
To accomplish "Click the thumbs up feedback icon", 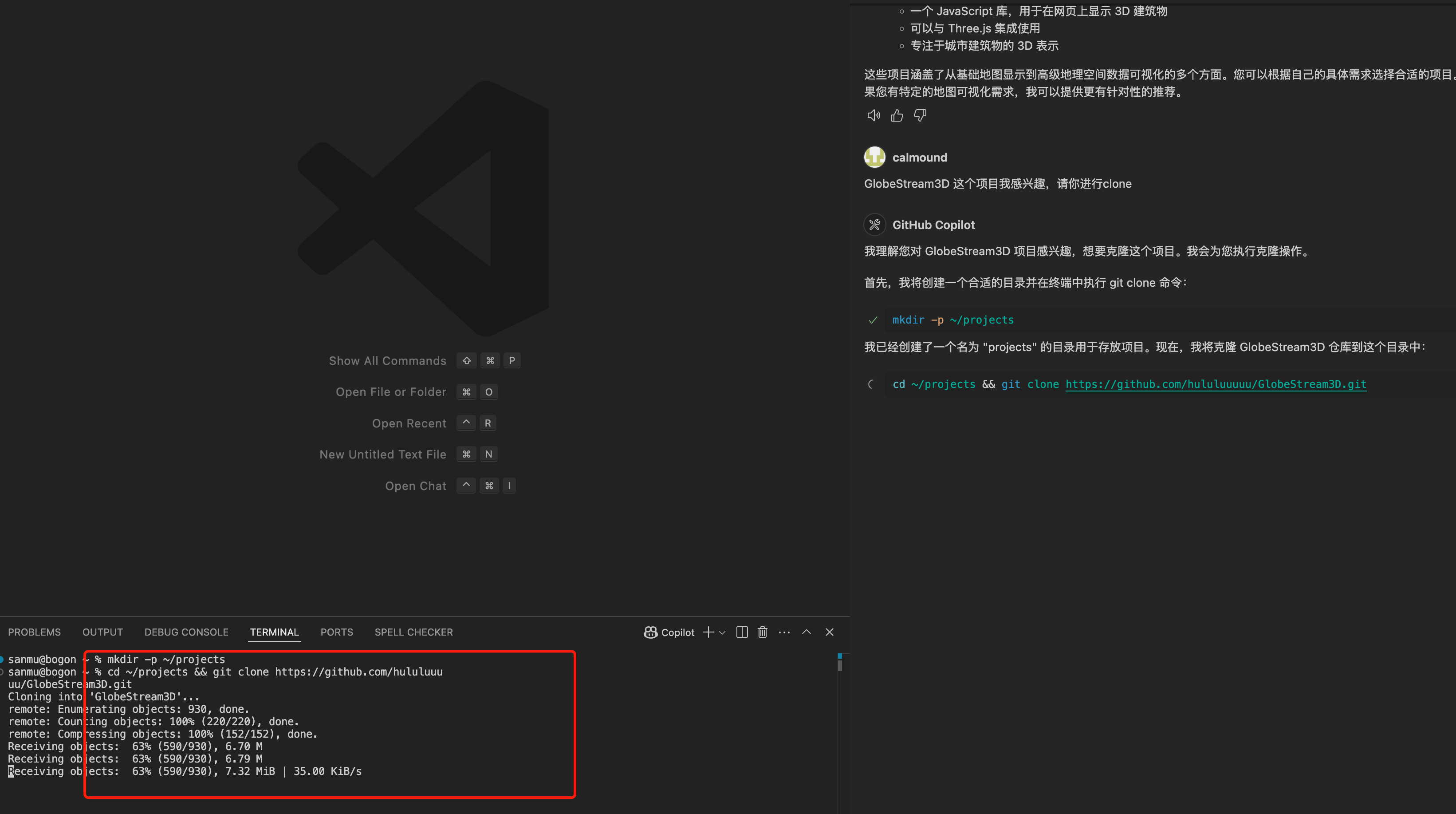I will coord(897,115).
